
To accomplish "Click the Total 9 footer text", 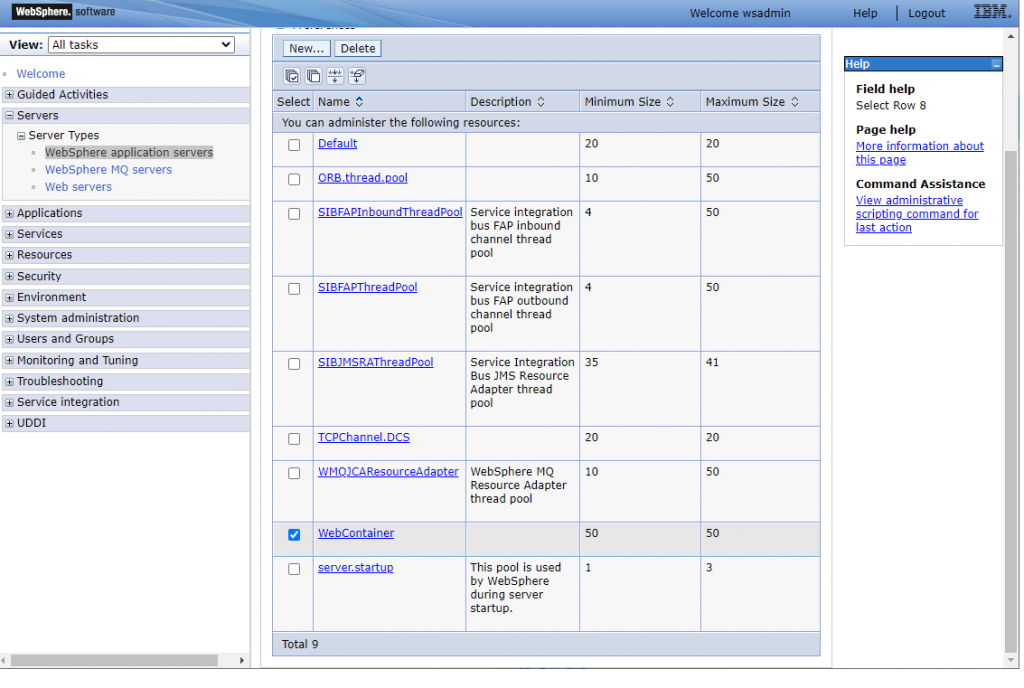I will click(300, 644).
